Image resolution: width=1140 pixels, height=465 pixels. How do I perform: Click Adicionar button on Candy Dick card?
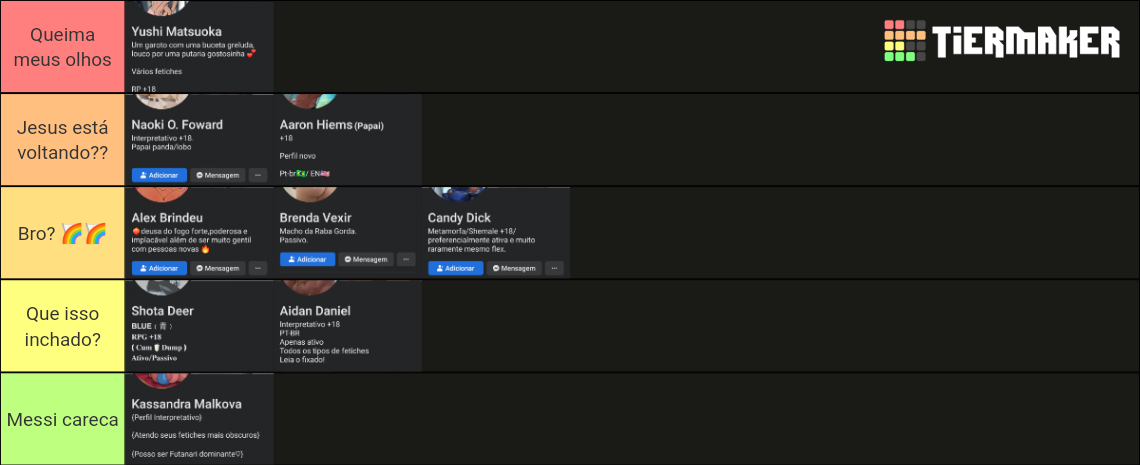[456, 268]
